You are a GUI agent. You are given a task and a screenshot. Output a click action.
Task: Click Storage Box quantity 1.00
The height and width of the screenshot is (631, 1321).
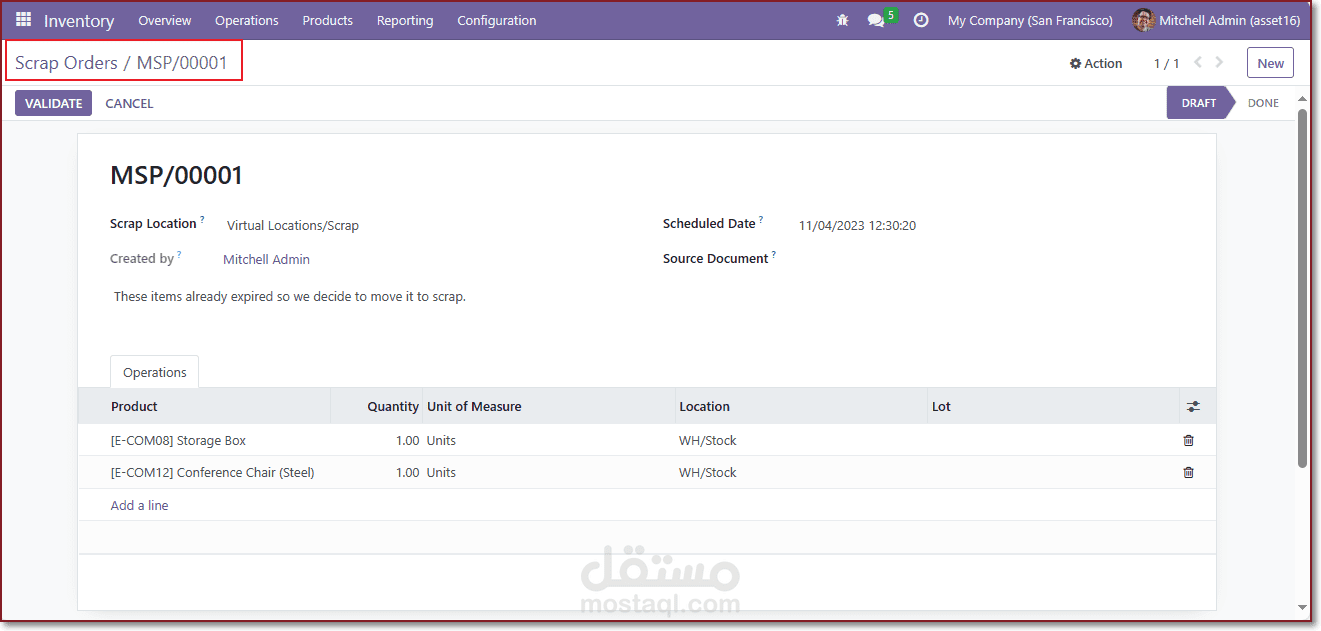point(407,440)
